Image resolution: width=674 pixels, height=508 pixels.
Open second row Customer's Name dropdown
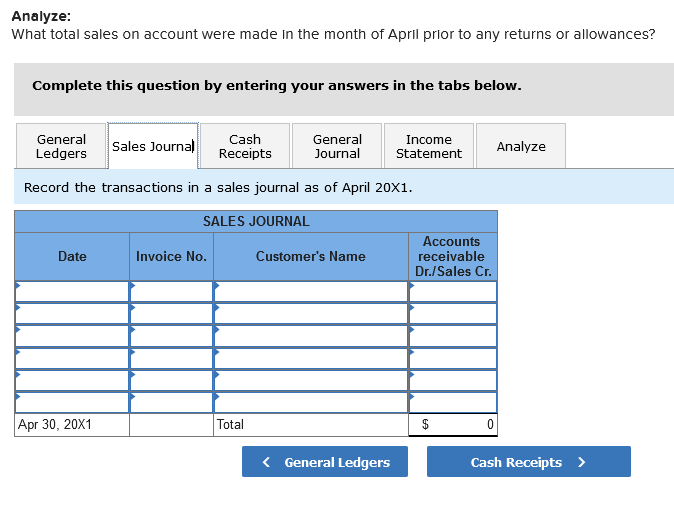(311, 314)
